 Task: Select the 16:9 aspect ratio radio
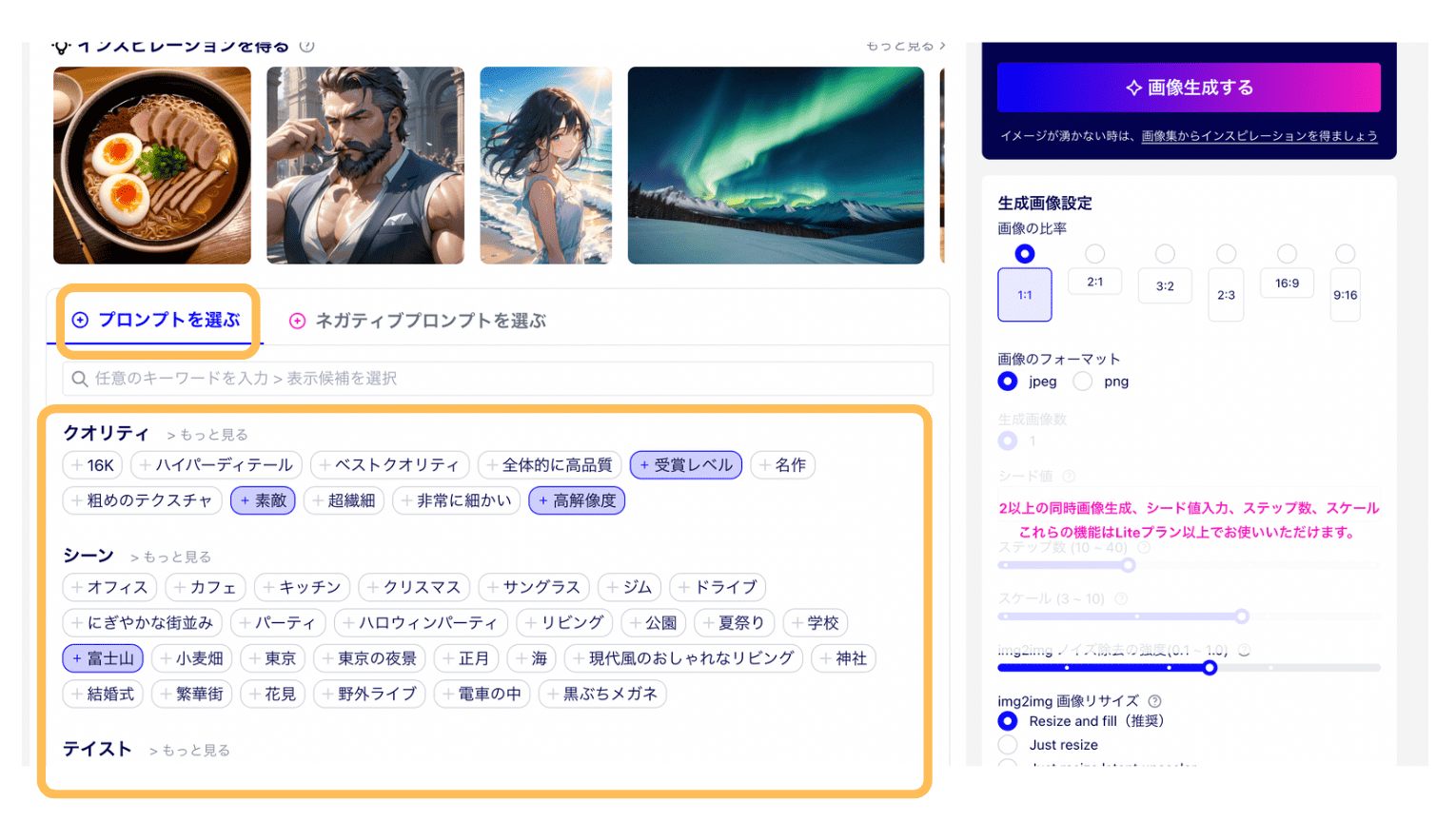click(x=1287, y=254)
